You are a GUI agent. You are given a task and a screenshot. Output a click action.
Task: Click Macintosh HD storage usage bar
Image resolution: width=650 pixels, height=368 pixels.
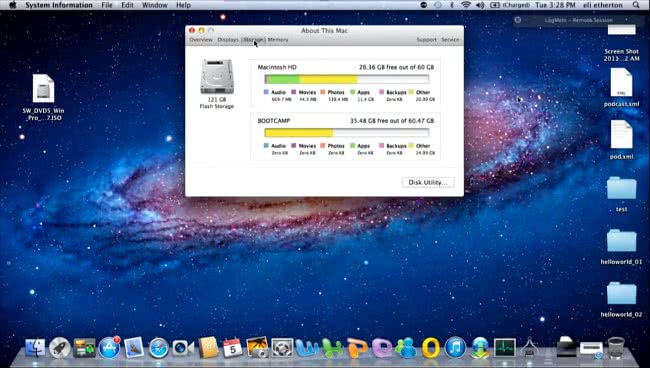pos(347,79)
